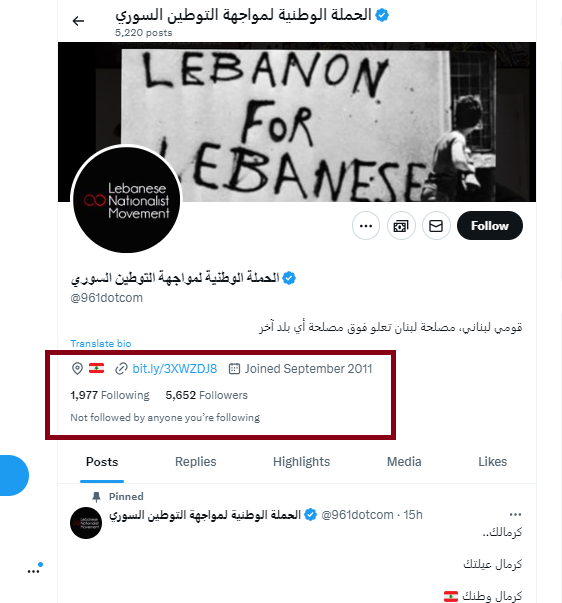Switch to the Replies tab
Screen dimensions: 562x603
(x=195, y=461)
